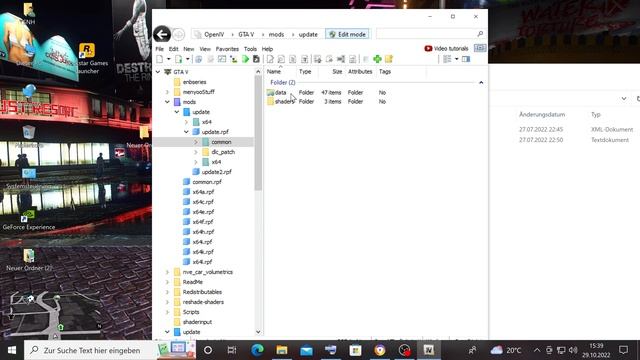
Task: Open the Tools menu
Action: (x=250, y=49)
